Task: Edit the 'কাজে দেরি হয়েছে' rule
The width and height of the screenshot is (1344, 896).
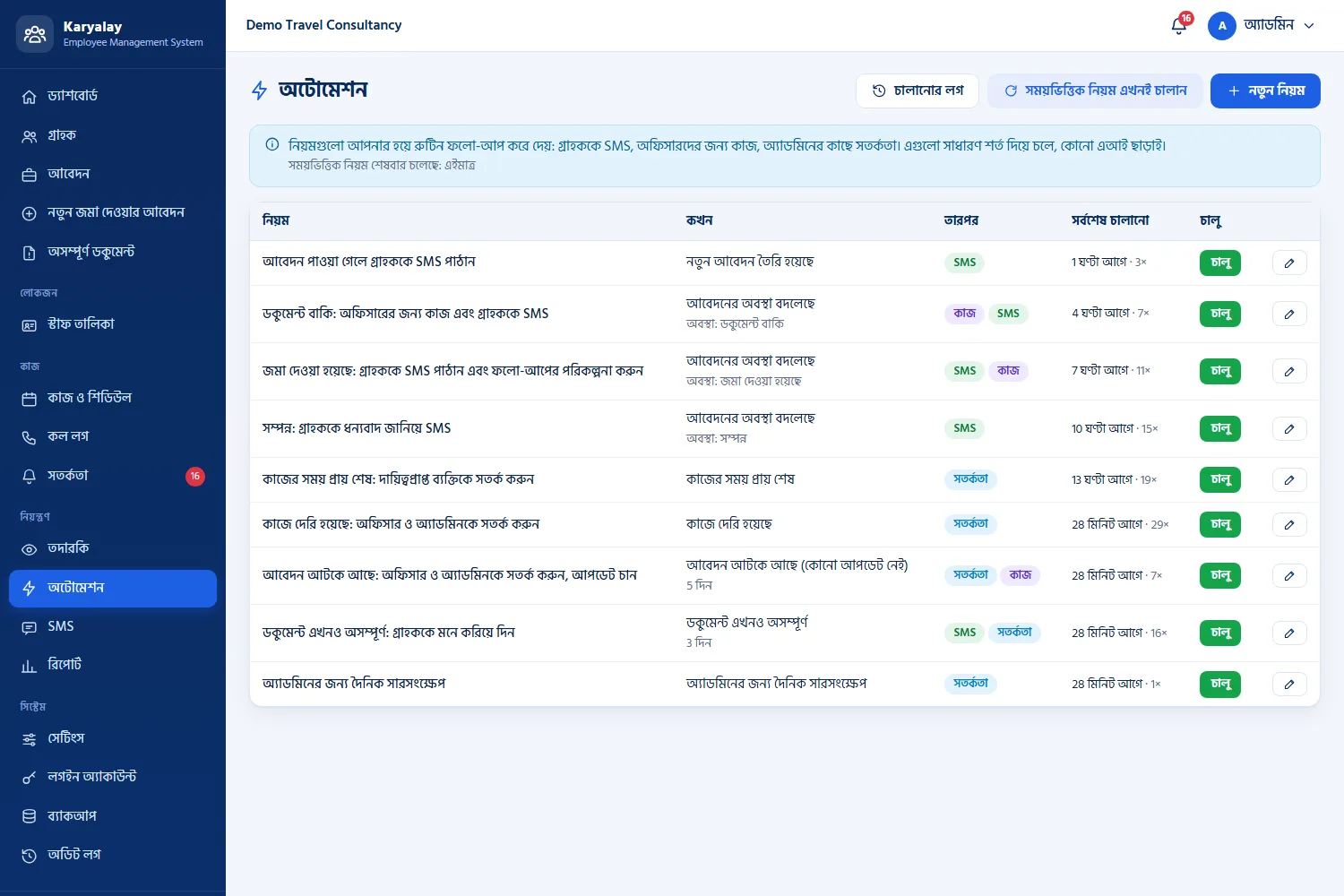Action: pos(1289,524)
